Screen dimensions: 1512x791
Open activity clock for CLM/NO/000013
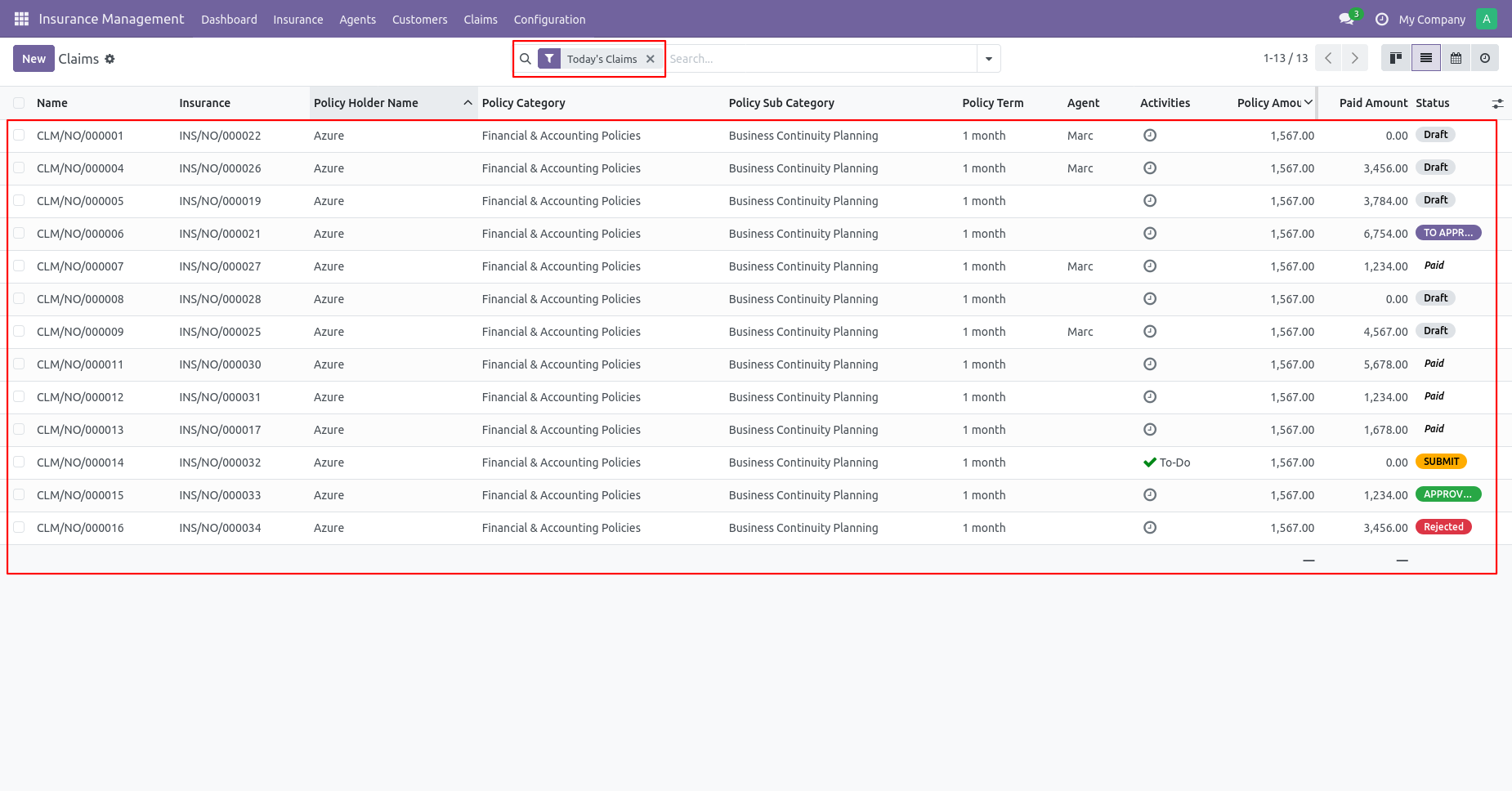(x=1150, y=430)
